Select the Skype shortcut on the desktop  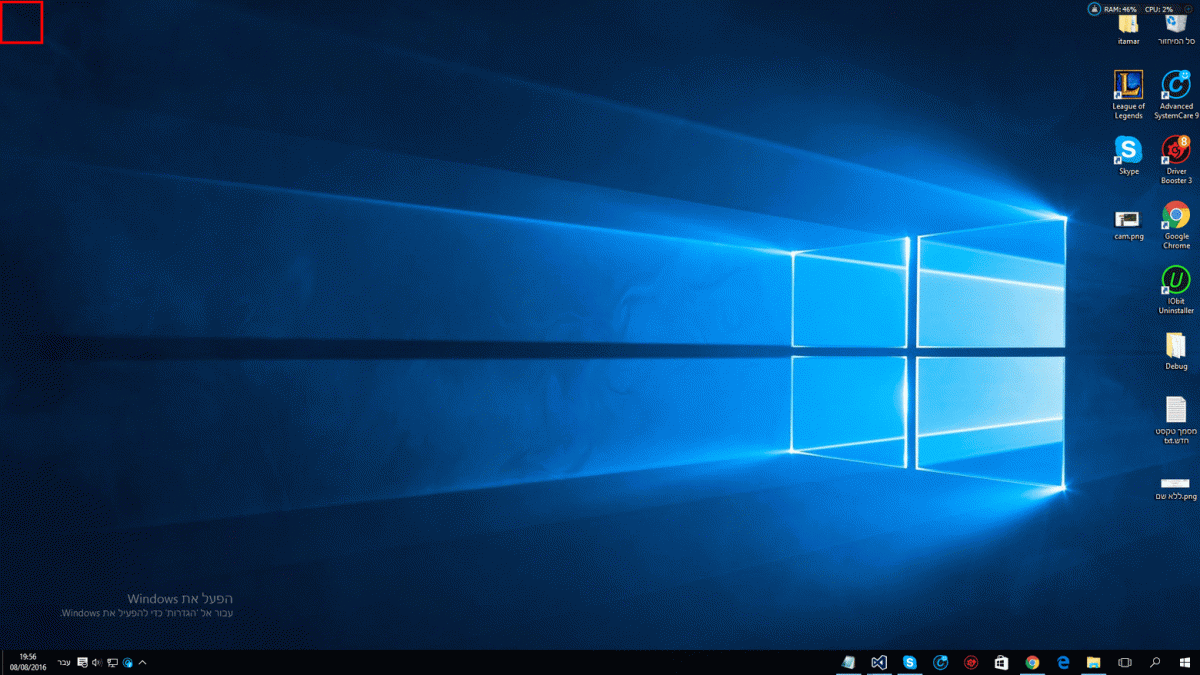[1128, 156]
